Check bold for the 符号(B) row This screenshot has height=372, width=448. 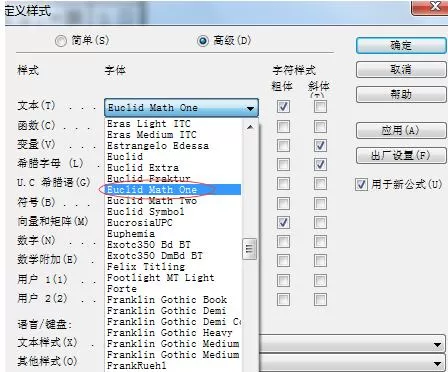tap(283, 203)
